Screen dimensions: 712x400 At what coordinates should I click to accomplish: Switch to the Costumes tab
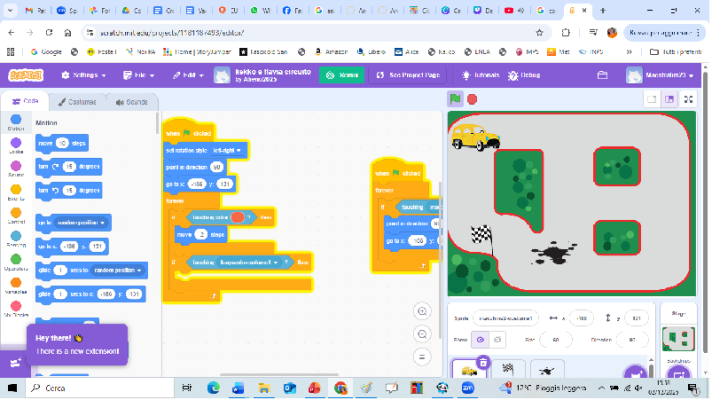point(76,102)
